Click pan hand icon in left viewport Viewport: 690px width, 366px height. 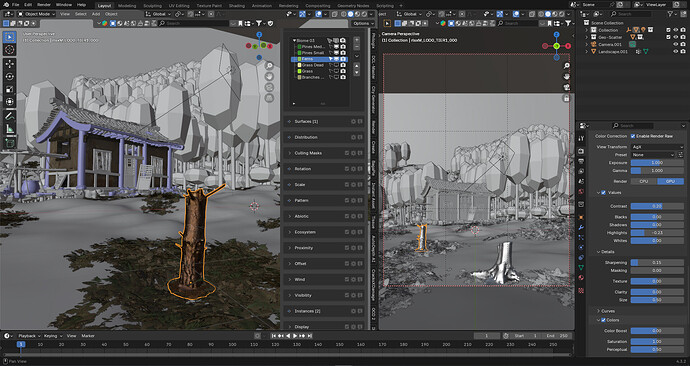pyautogui.click(x=269, y=77)
